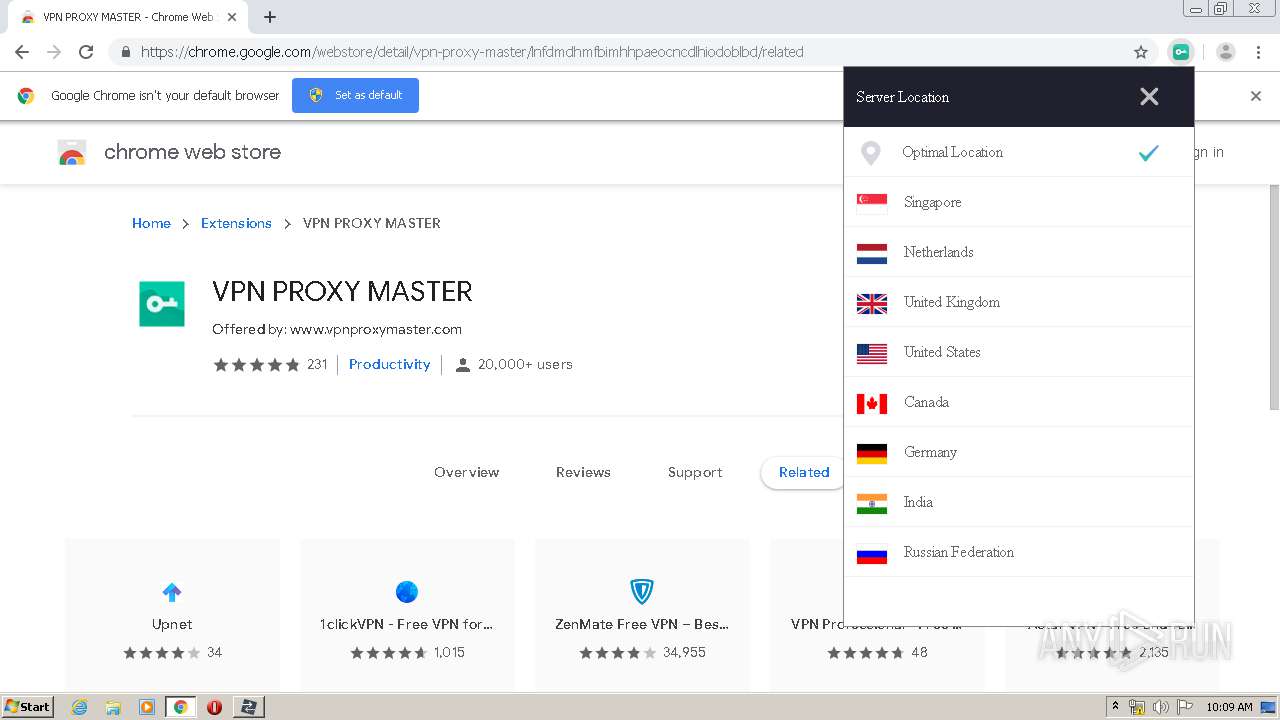Click the Windows Start button
Image resolution: width=1280 pixels, height=720 pixels.
pyautogui.click(x=27, y=706)
